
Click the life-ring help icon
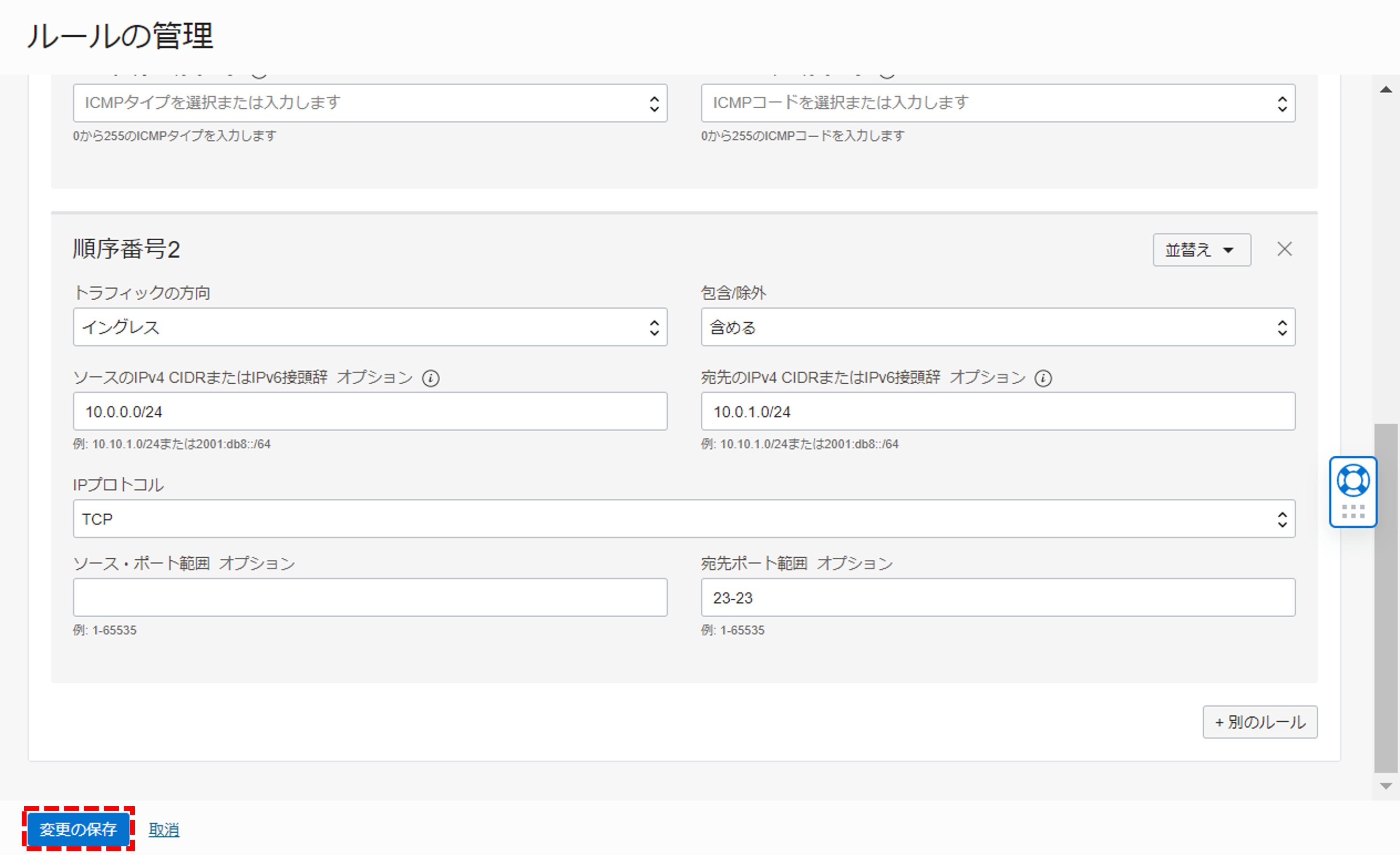(x=1353, y=480)
